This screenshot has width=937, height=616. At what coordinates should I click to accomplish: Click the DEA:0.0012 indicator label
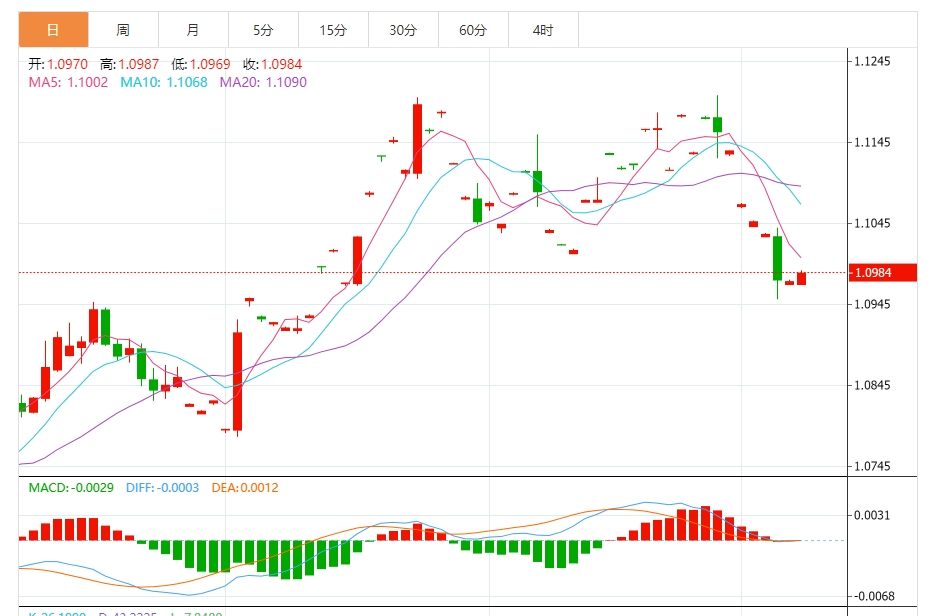point(245,488)
